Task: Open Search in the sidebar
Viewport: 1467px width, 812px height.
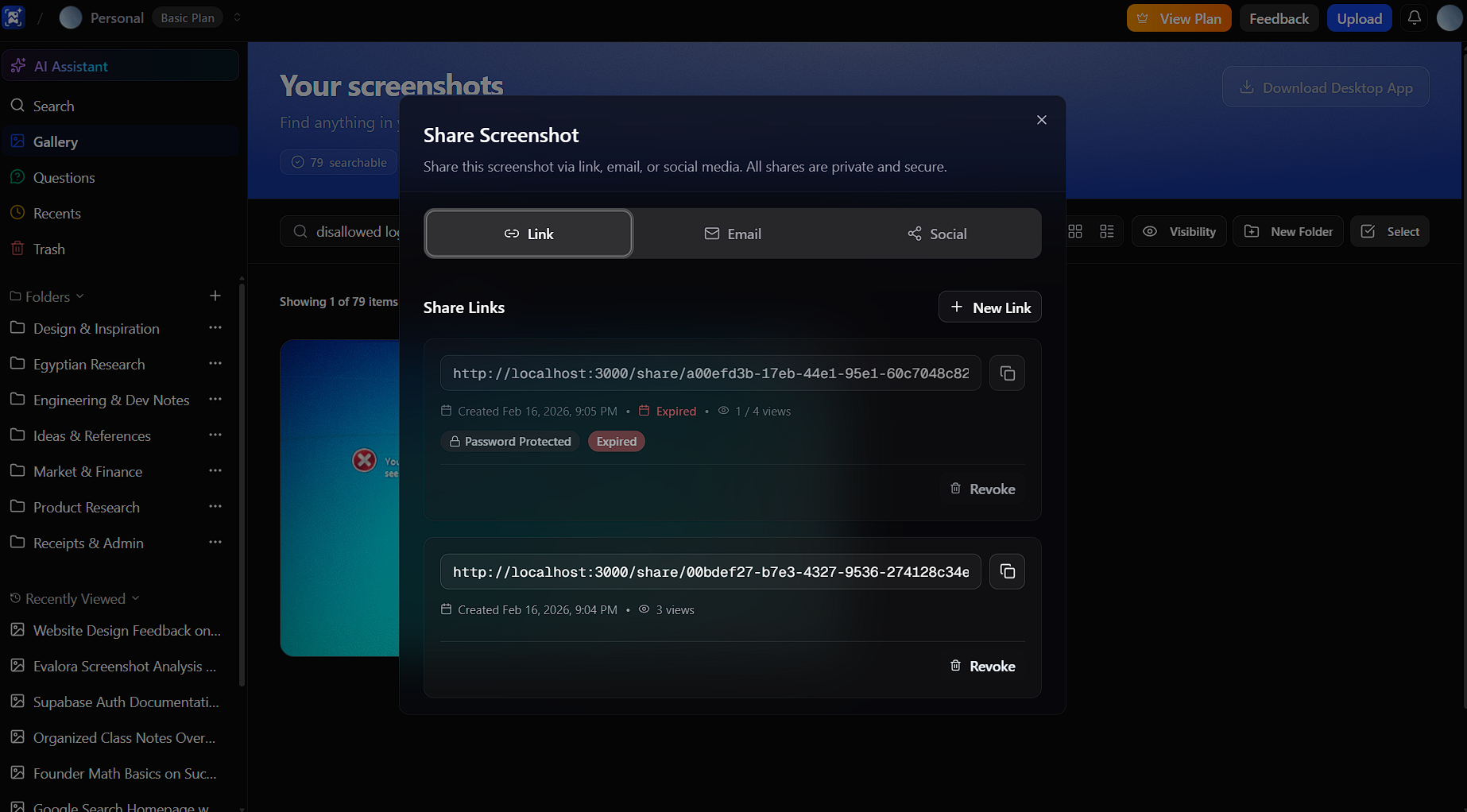Action: (52, 105)
